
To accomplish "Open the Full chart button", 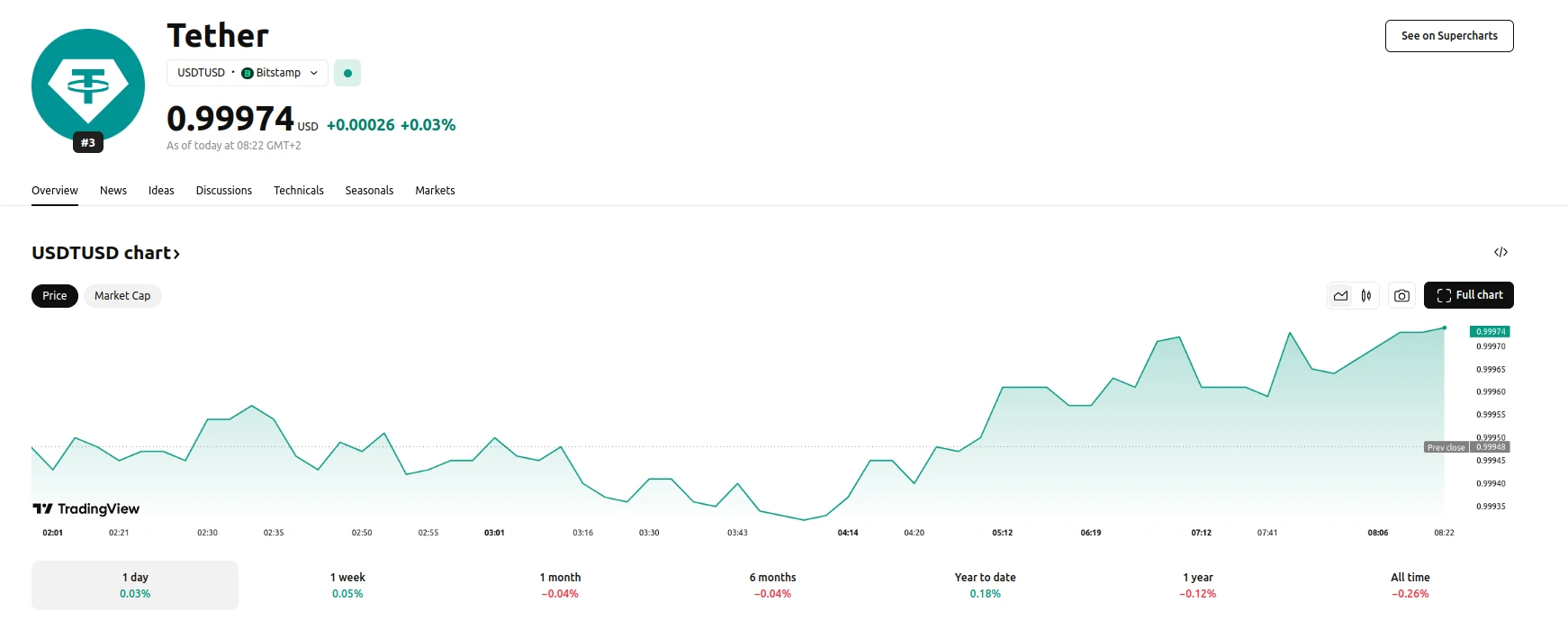I will 1468,295.
